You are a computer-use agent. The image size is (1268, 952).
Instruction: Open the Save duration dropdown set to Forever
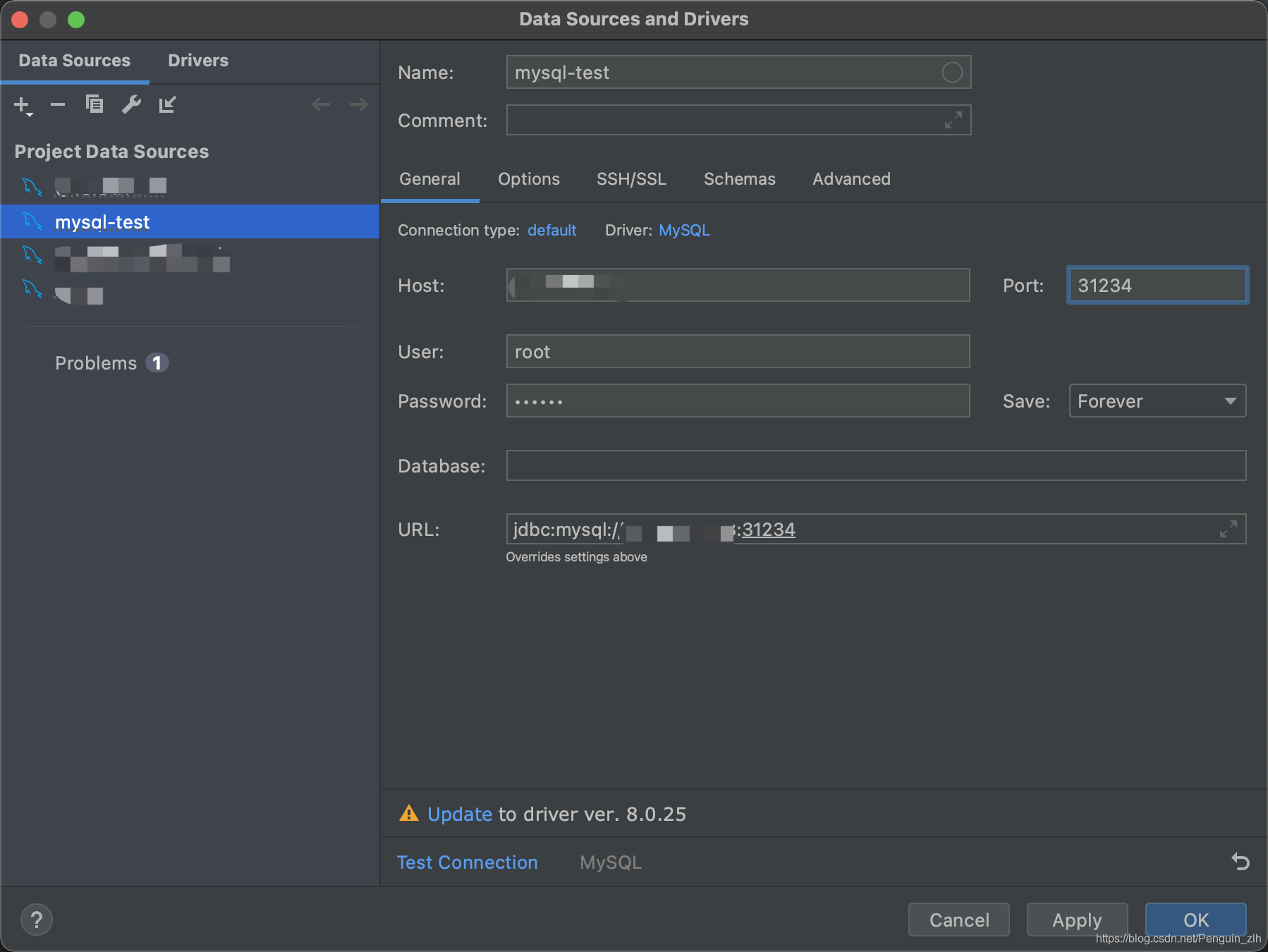tap(1157, 401)
